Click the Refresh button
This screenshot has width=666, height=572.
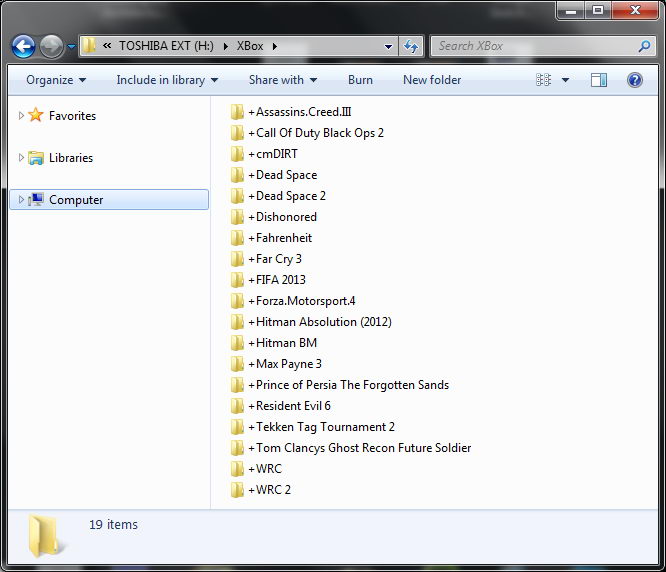click(411, 46)
